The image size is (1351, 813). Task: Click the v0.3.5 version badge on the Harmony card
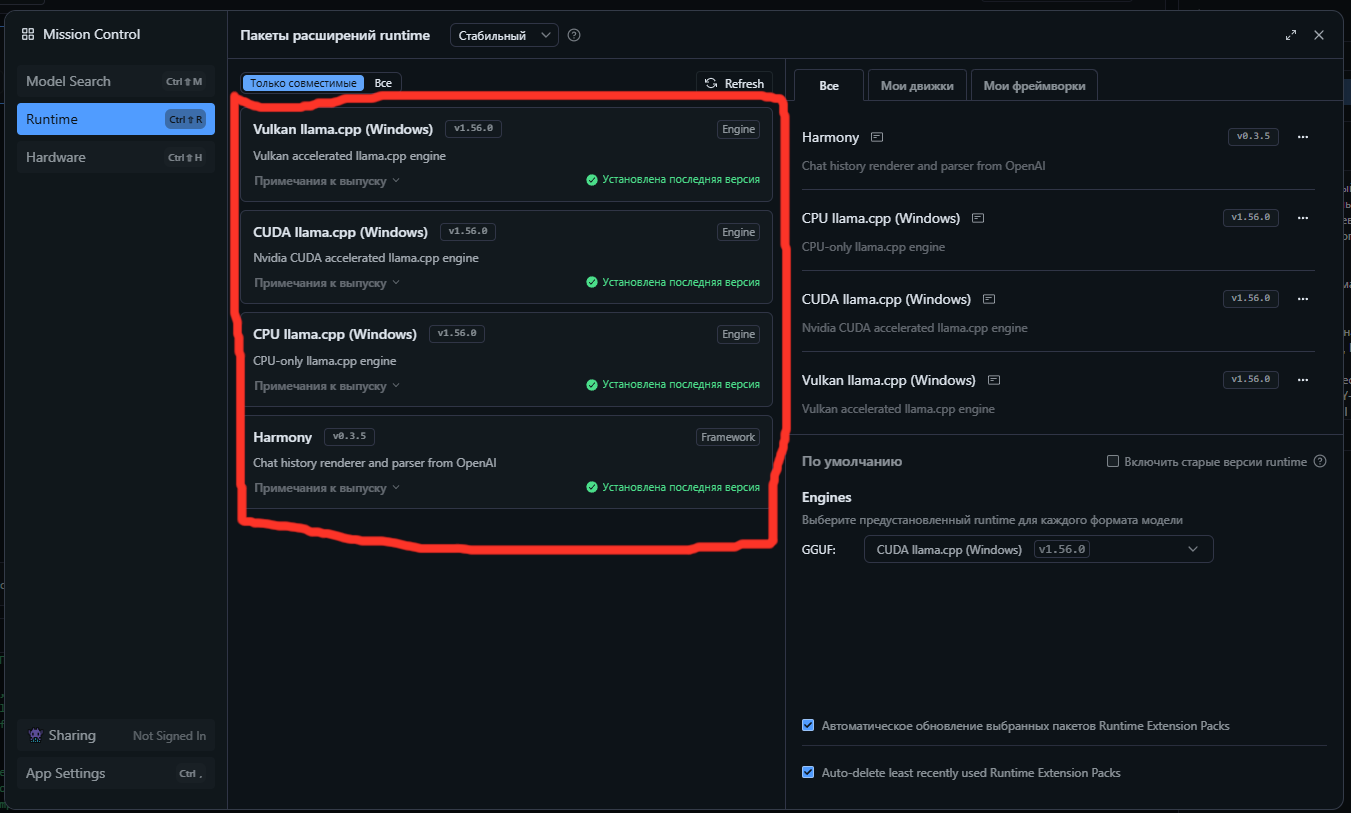point(349,437)
